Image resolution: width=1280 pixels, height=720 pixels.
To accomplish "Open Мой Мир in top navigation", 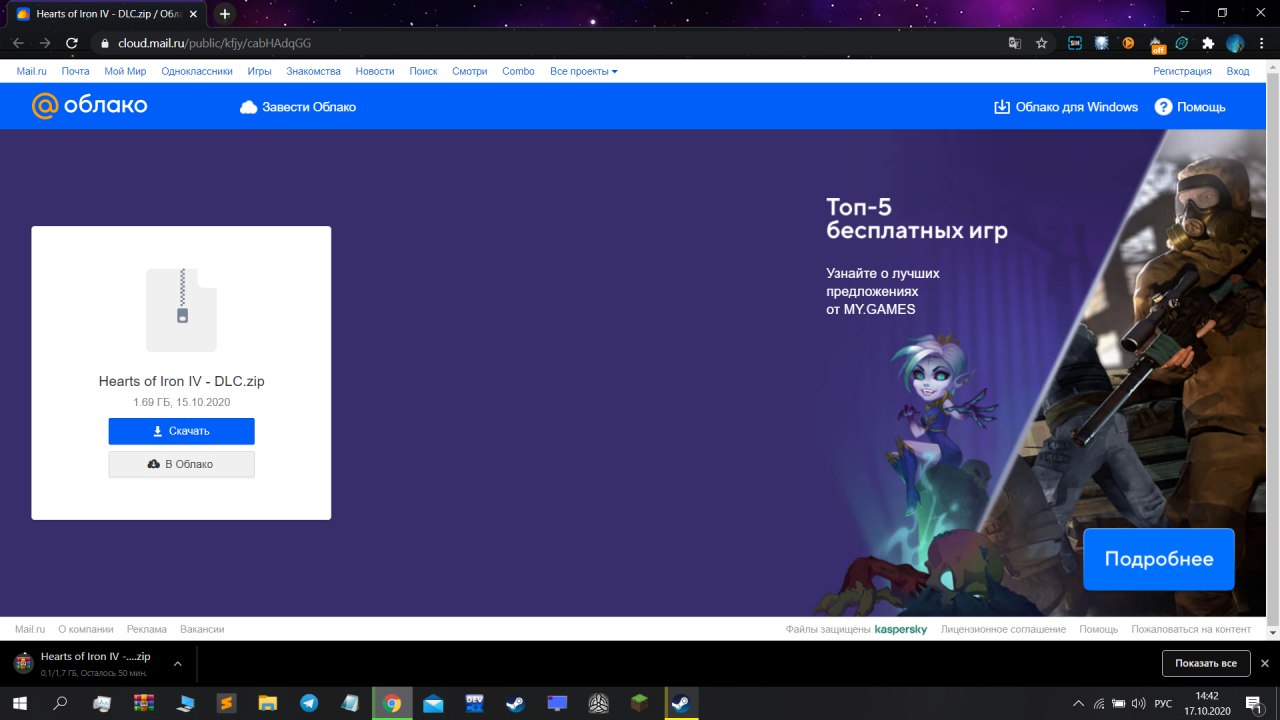I will 125,71.
